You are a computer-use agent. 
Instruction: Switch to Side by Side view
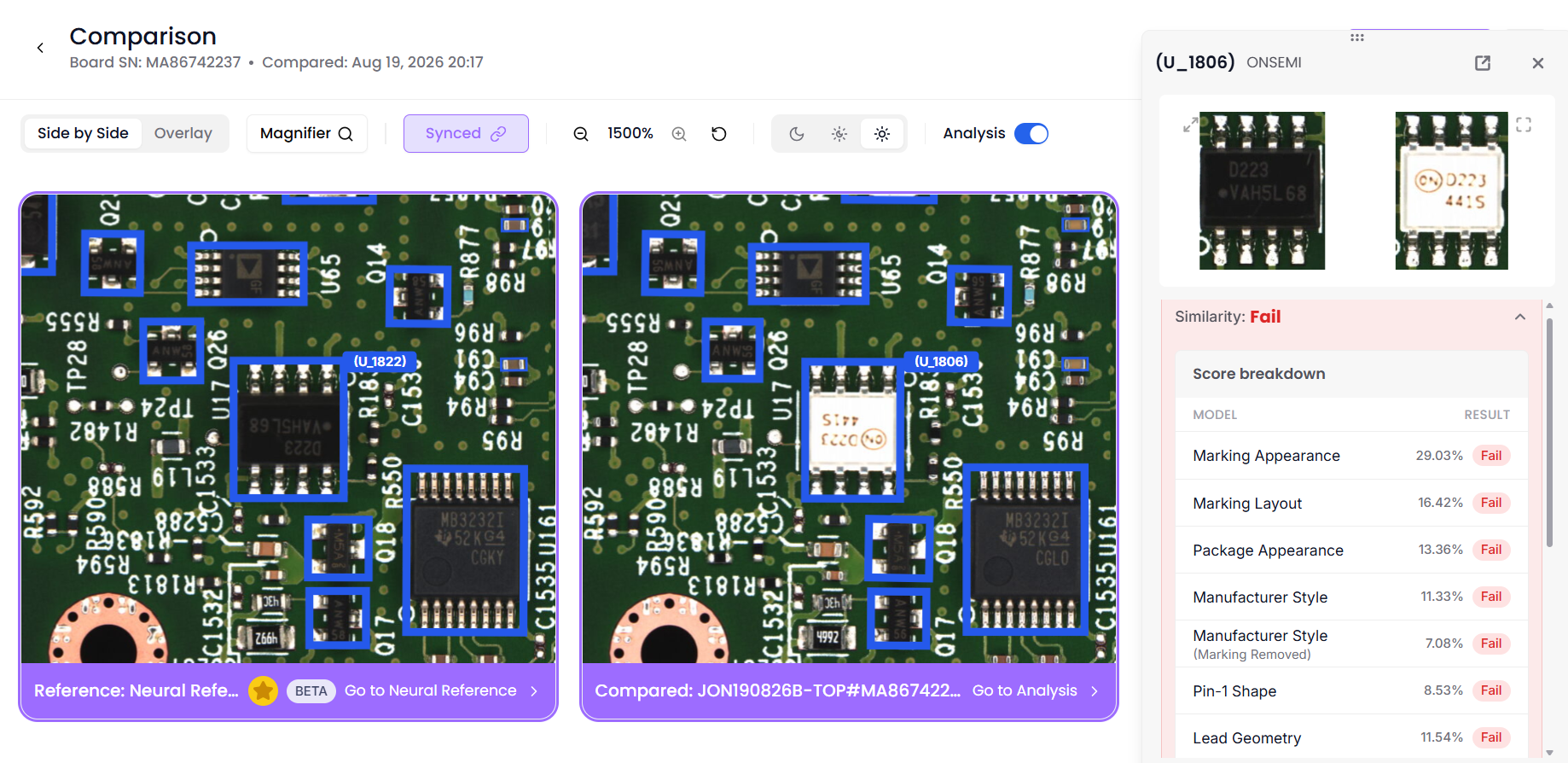[83, 133]
